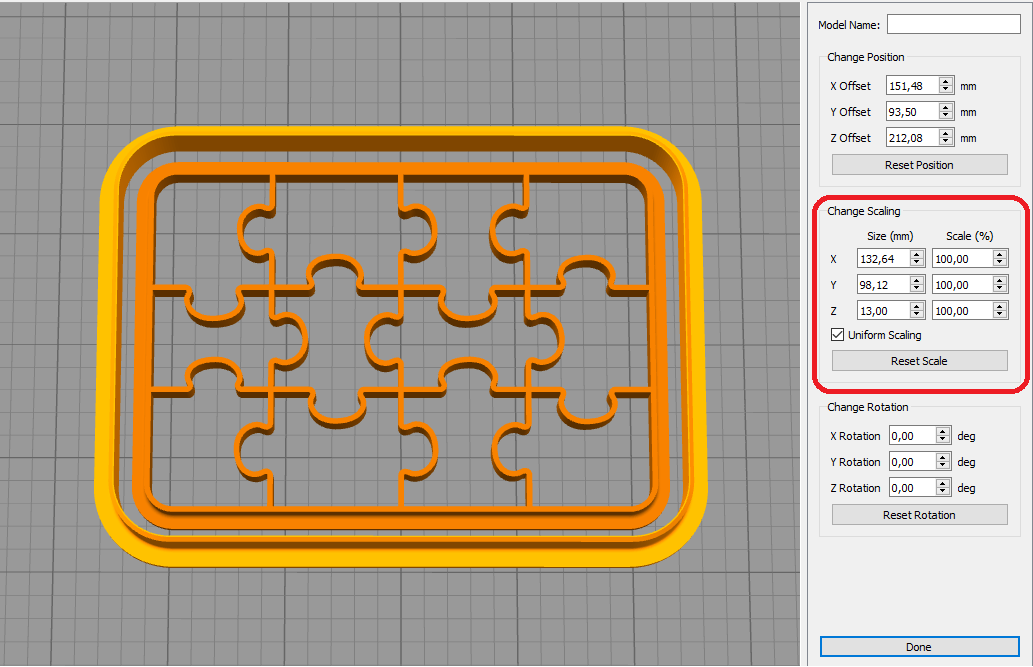Viewport: 1033px width, 667px height.
Task: Decrease the Z Offset with down arrow
Action: (946, 142)
